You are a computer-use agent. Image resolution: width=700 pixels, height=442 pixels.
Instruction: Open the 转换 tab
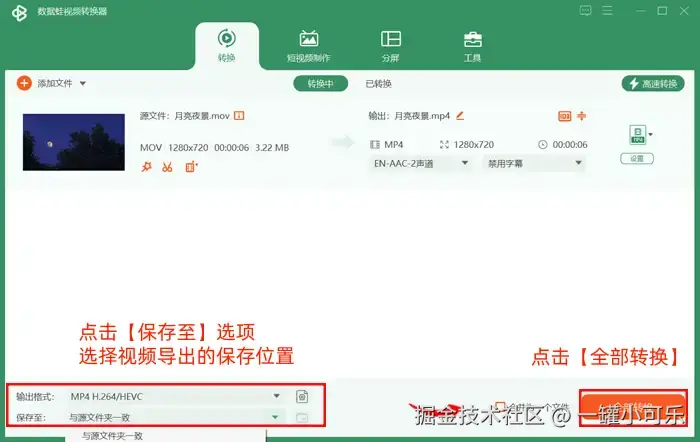point(227,46)
